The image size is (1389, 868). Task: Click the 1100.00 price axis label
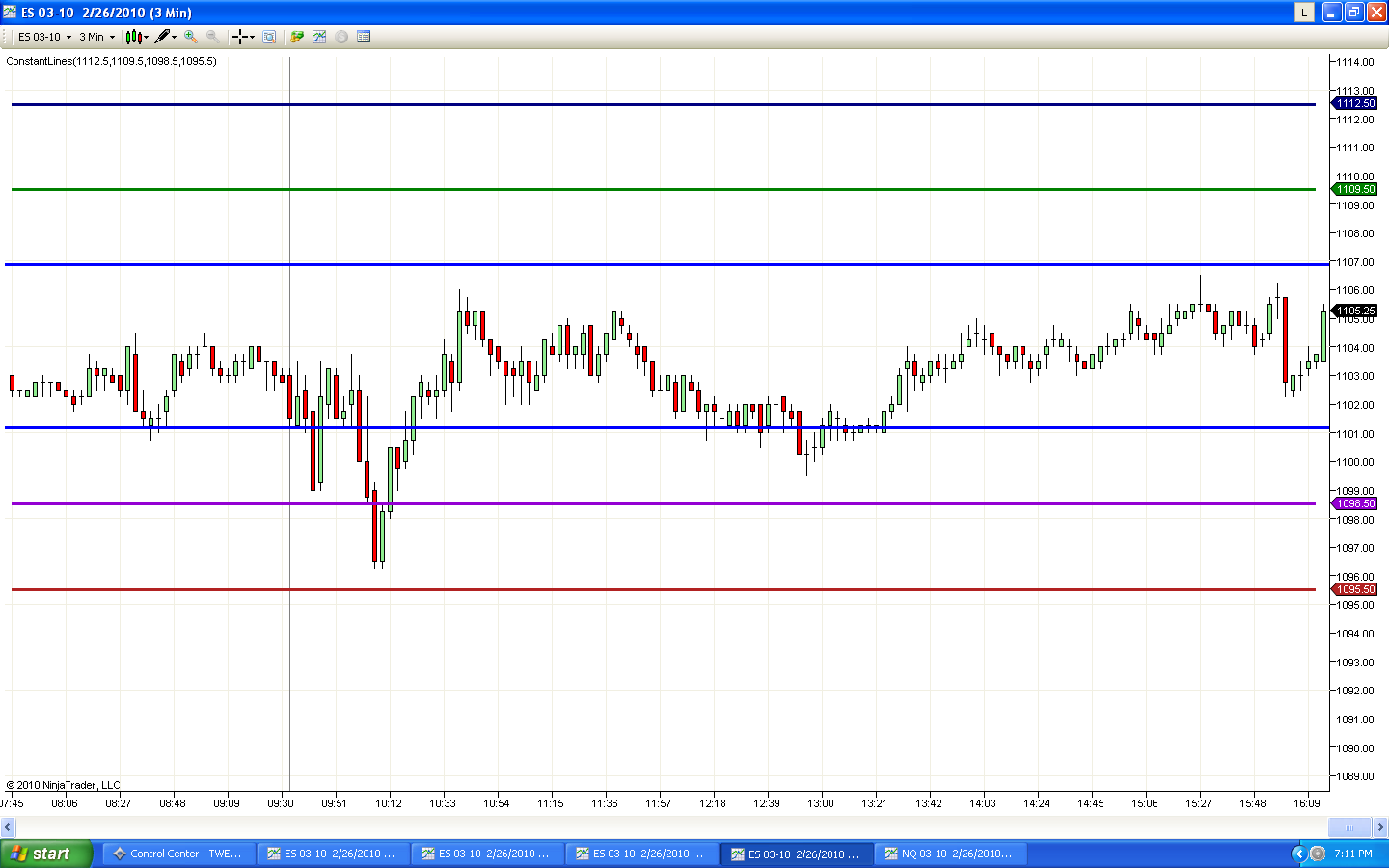click(1355, 462)
